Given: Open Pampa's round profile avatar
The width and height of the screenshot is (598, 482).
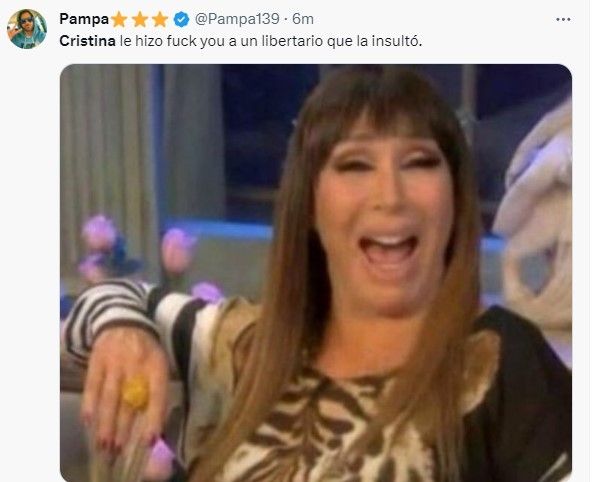Looking at the screenshot, I should click(27, 29).
